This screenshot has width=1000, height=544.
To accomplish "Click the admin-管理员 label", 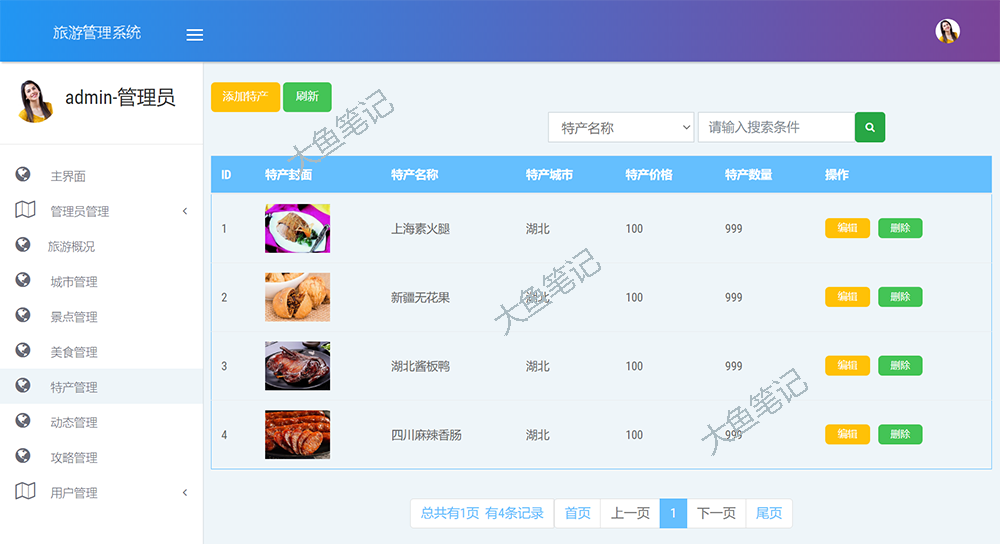I will 120,98.
